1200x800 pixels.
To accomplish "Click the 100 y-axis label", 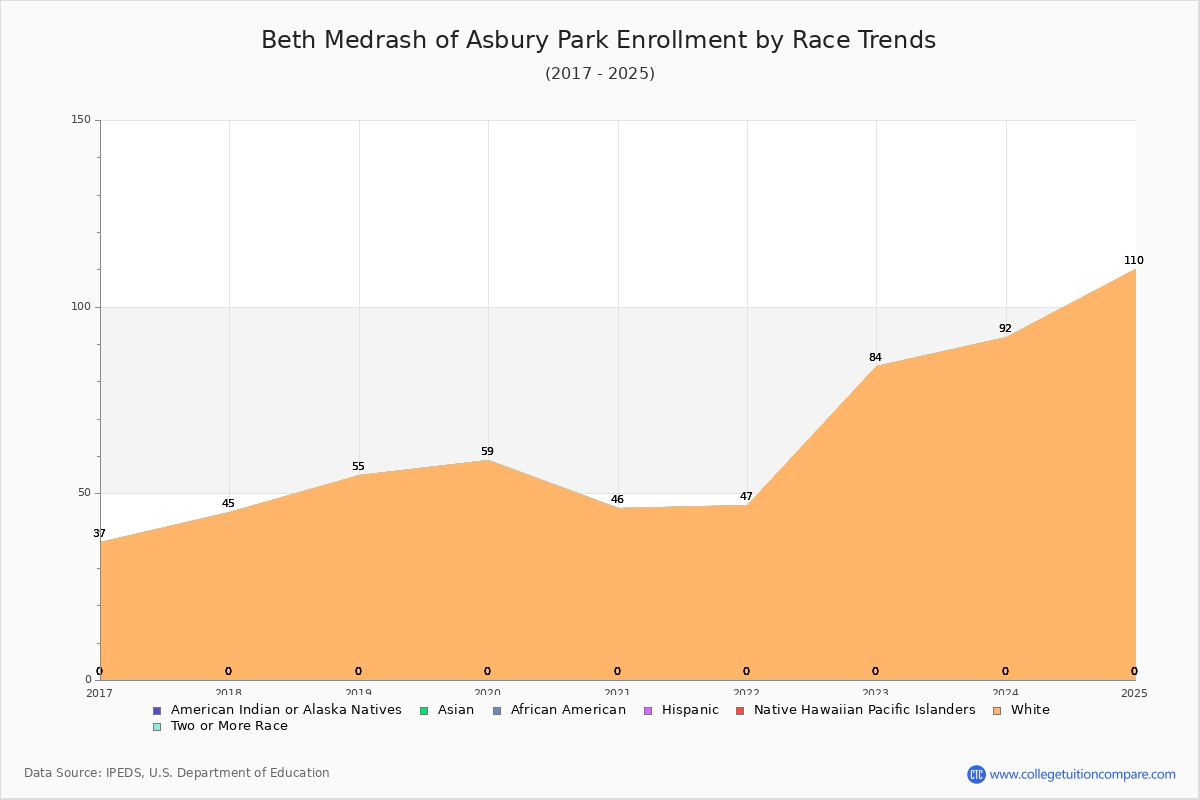I will 81,307.
